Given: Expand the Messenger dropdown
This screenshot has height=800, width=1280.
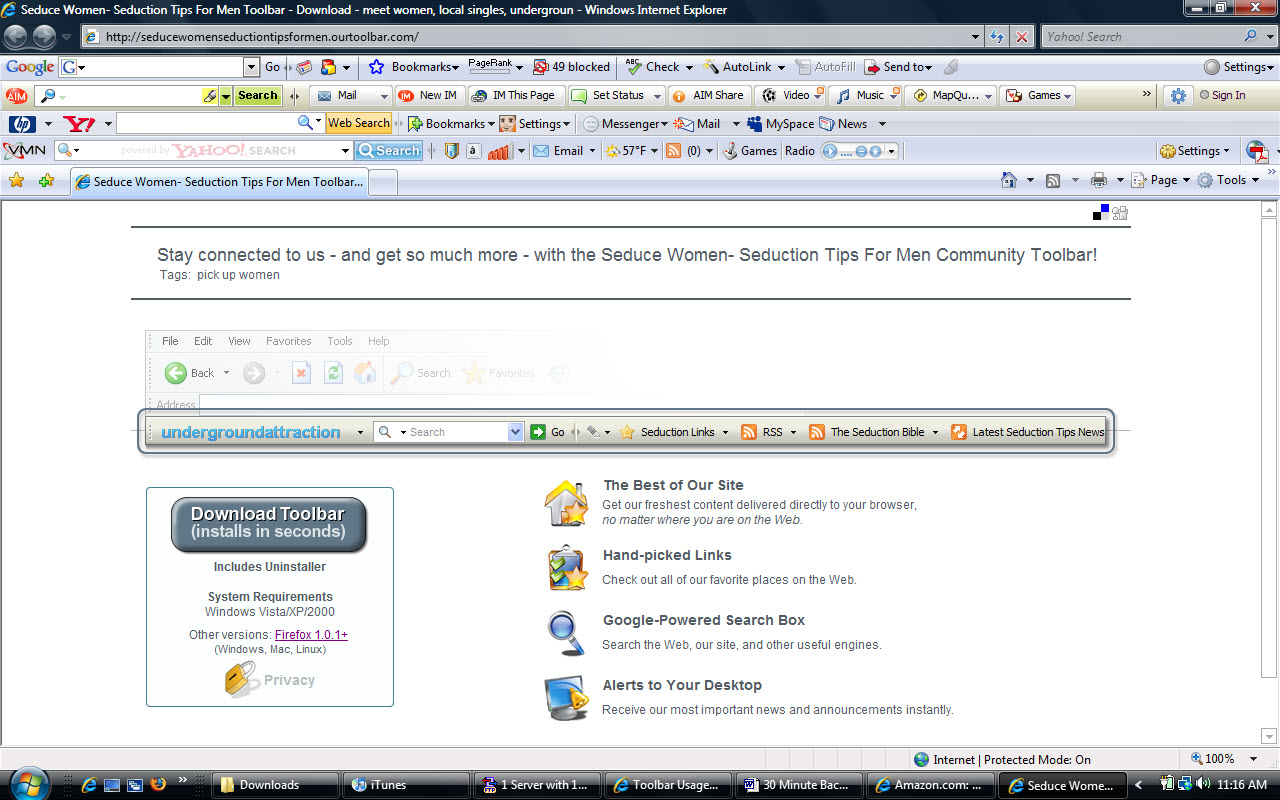Looking at the screenshot, I should 664,124.
